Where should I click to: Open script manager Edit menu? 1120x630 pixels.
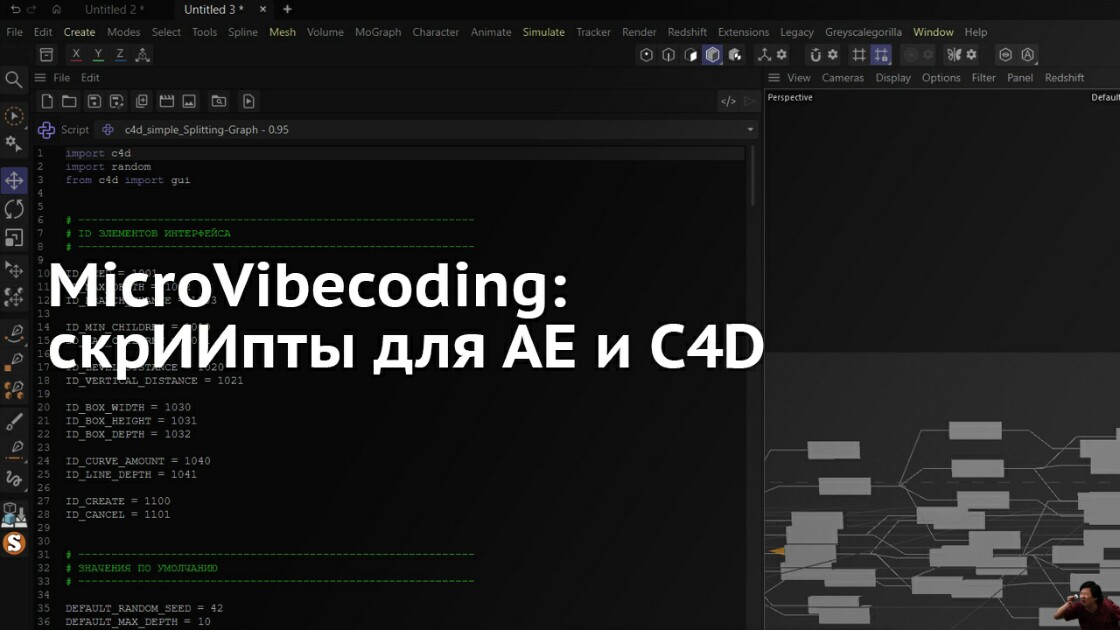tap(90, 78)
